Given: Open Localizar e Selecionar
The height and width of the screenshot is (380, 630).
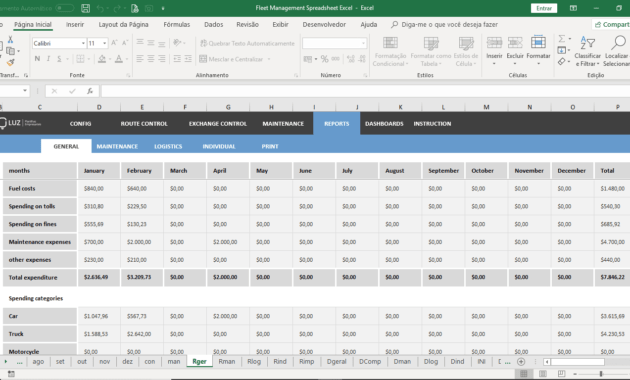Looking at the screenshot, I should pos(616,51).
